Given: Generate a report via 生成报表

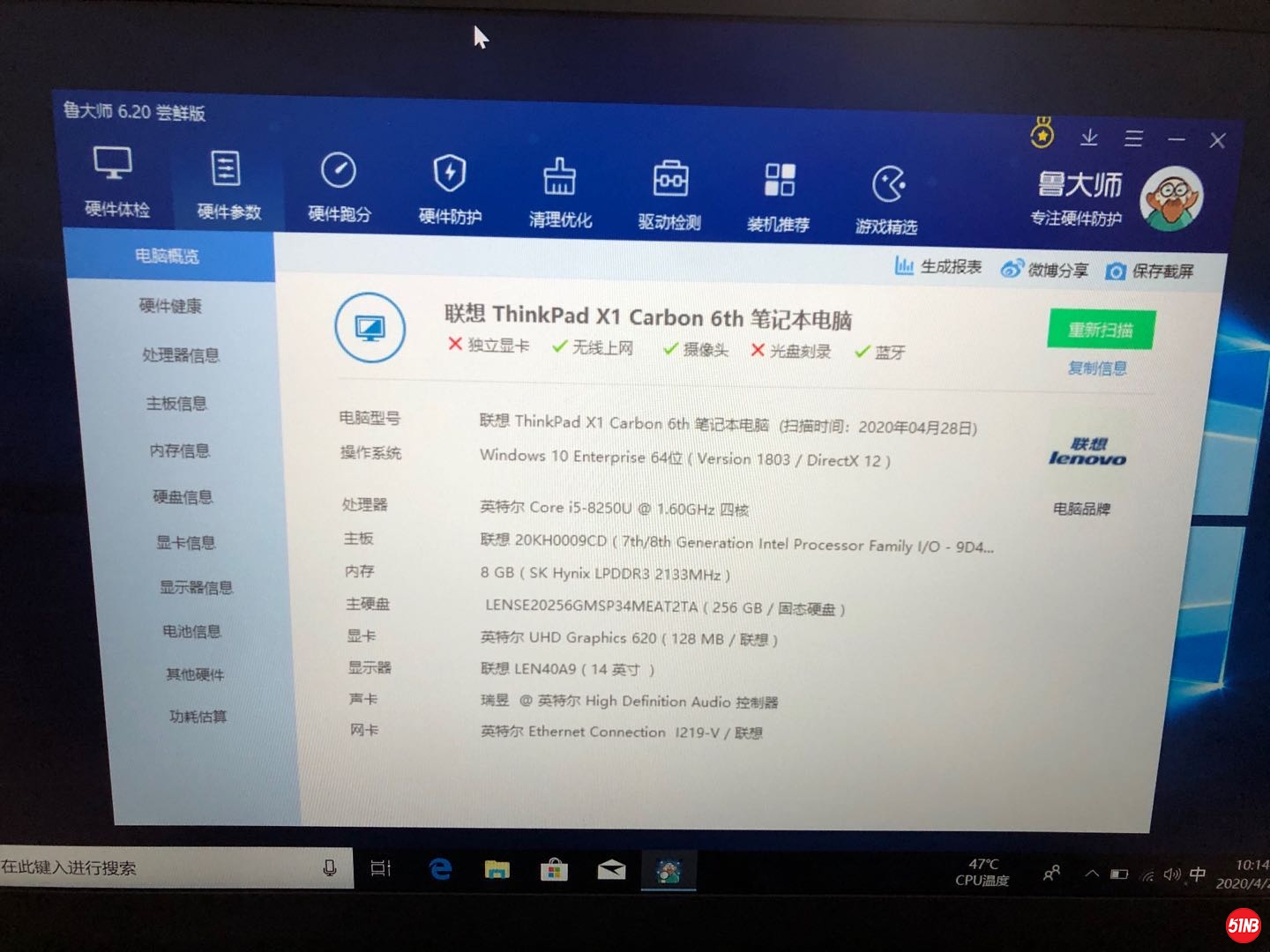Looking at the screenshot, I should pyautogui.click(x=938, y=267).
